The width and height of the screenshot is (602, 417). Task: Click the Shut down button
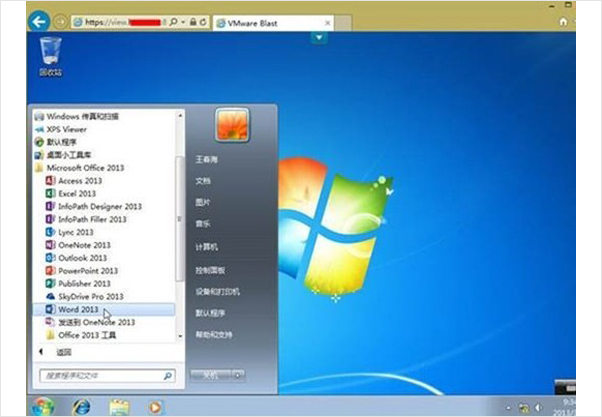click(211, 375)
